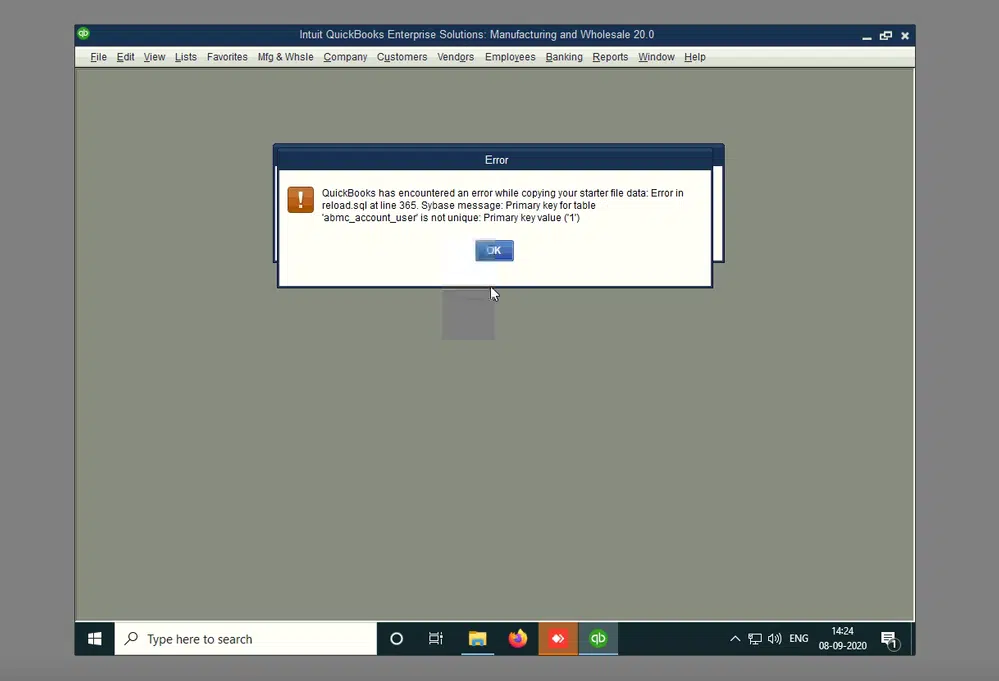Open the Employees menu

pyautogui.click(x=510, y=57)
